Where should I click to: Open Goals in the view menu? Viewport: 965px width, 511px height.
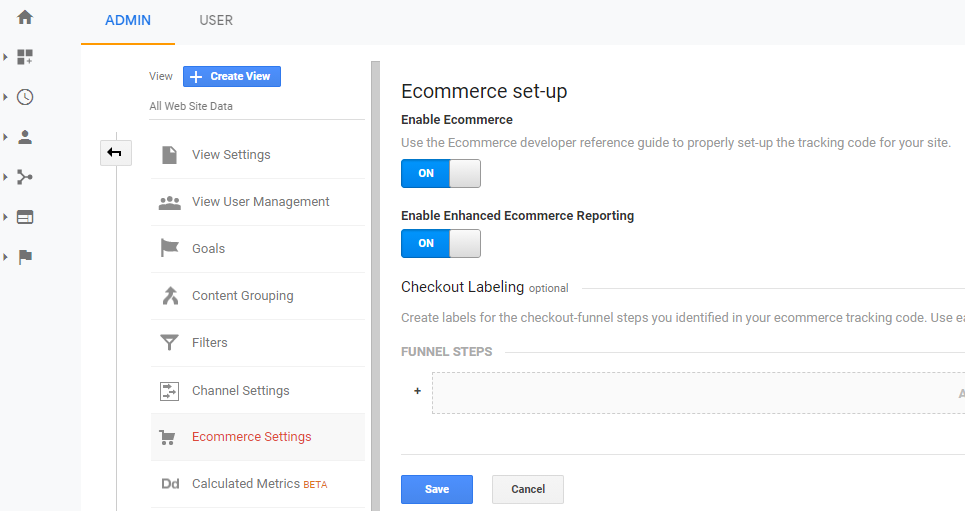[208, 249]
